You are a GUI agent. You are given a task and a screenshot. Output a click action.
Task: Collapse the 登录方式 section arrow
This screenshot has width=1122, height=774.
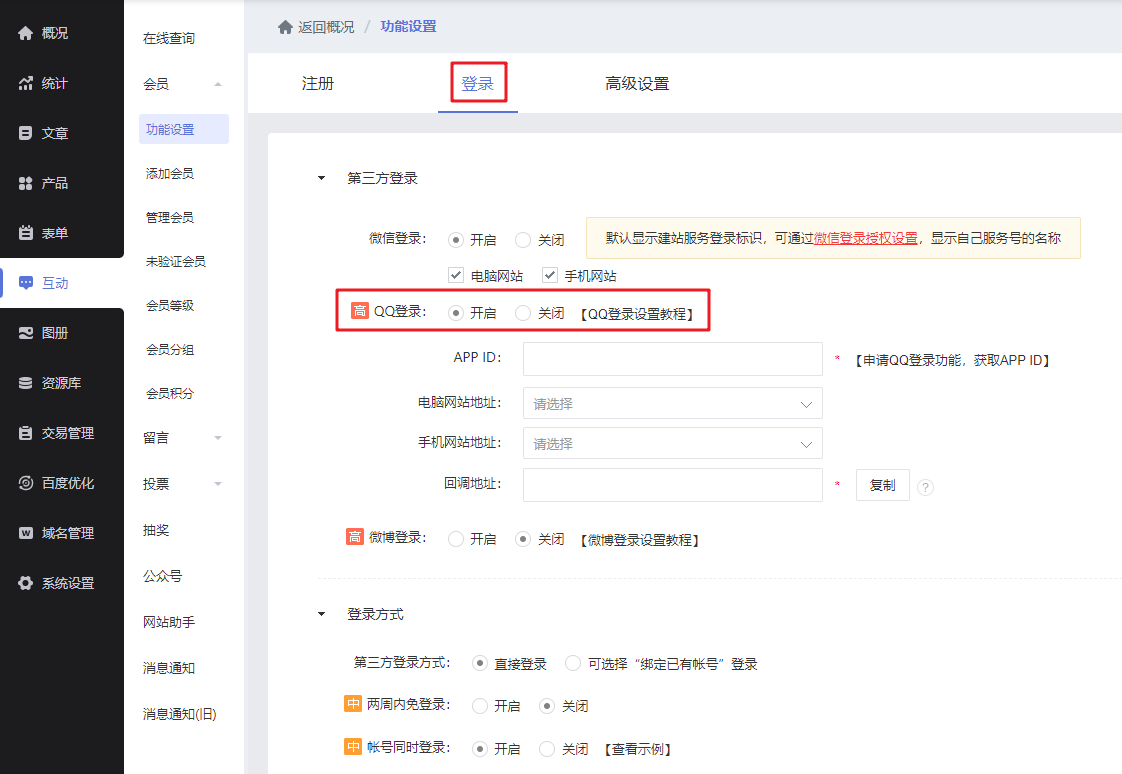(321, 614)
